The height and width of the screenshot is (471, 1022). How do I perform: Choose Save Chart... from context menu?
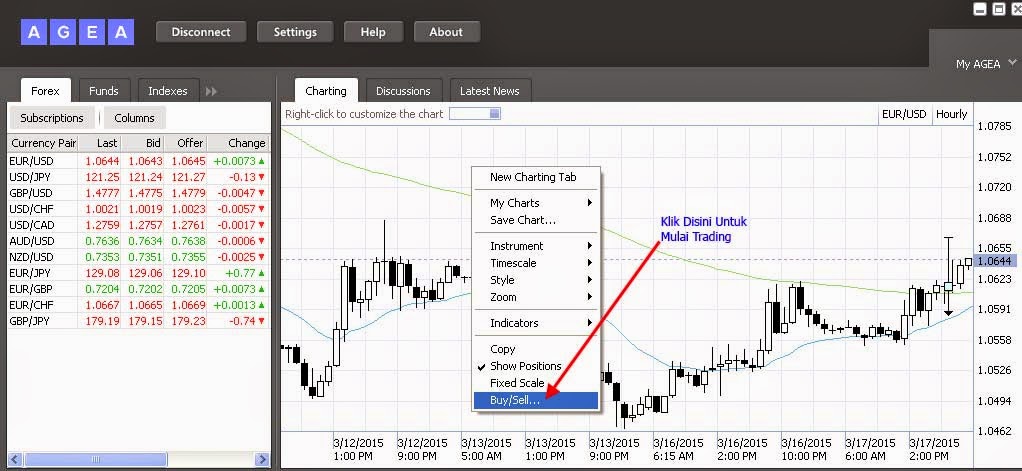tap(535, 220)
